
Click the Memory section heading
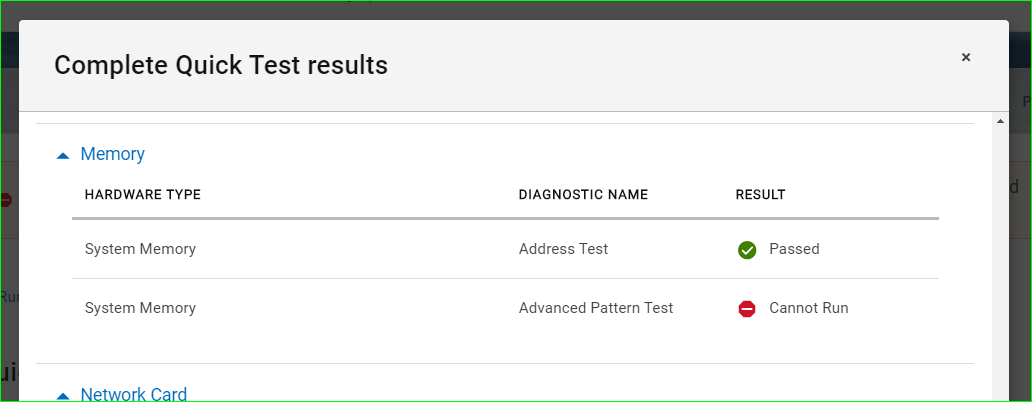coord(113,154)
